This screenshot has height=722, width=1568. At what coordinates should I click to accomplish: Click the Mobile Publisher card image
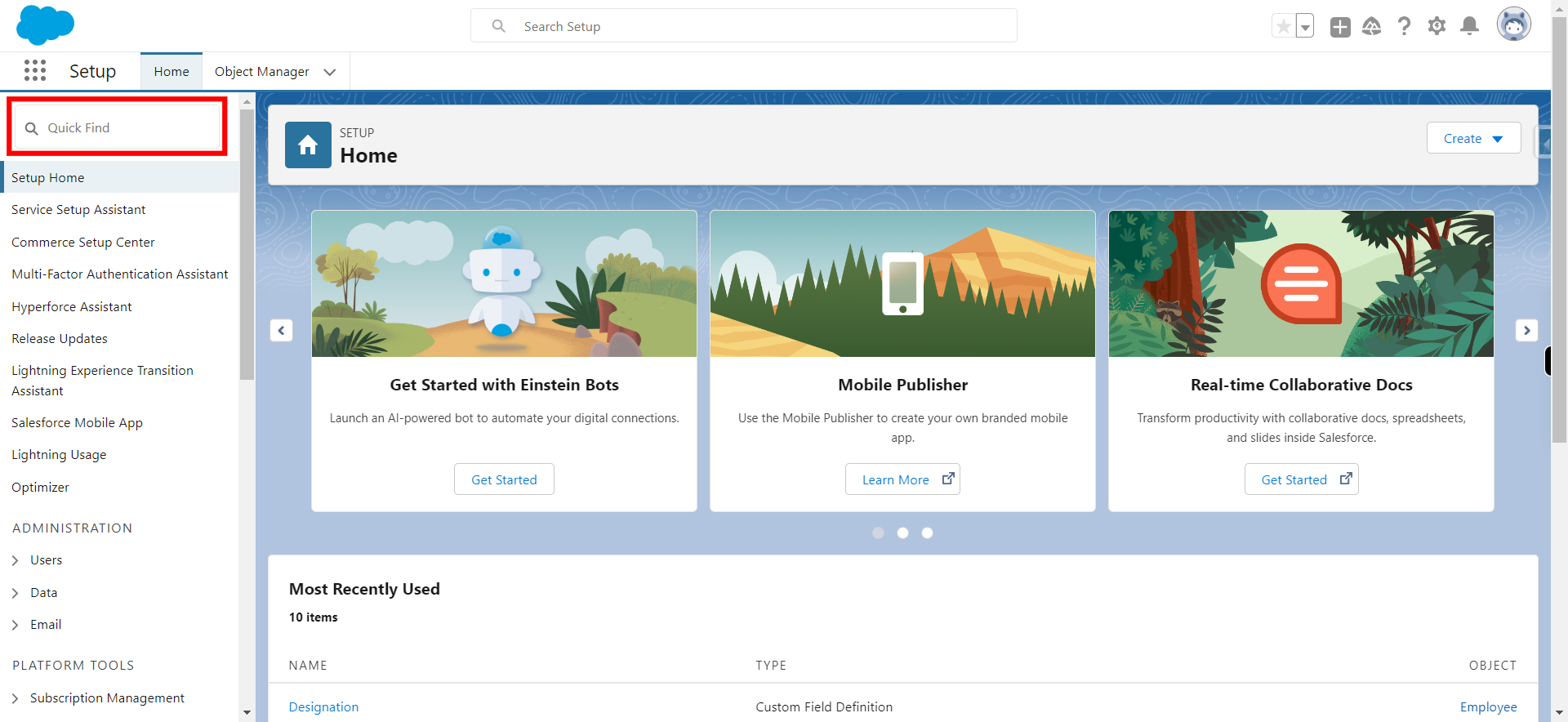click(902, 283)
